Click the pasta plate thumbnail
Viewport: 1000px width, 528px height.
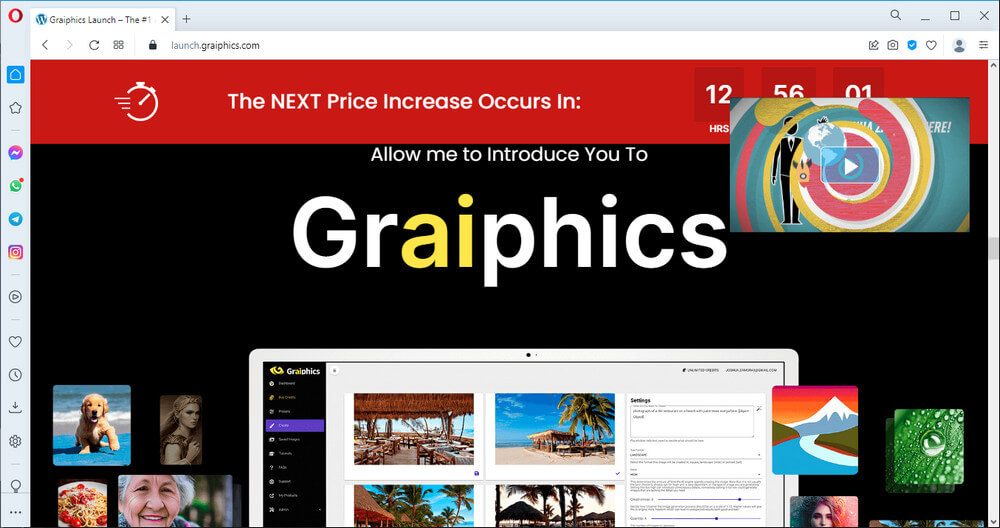click(82, 504)
